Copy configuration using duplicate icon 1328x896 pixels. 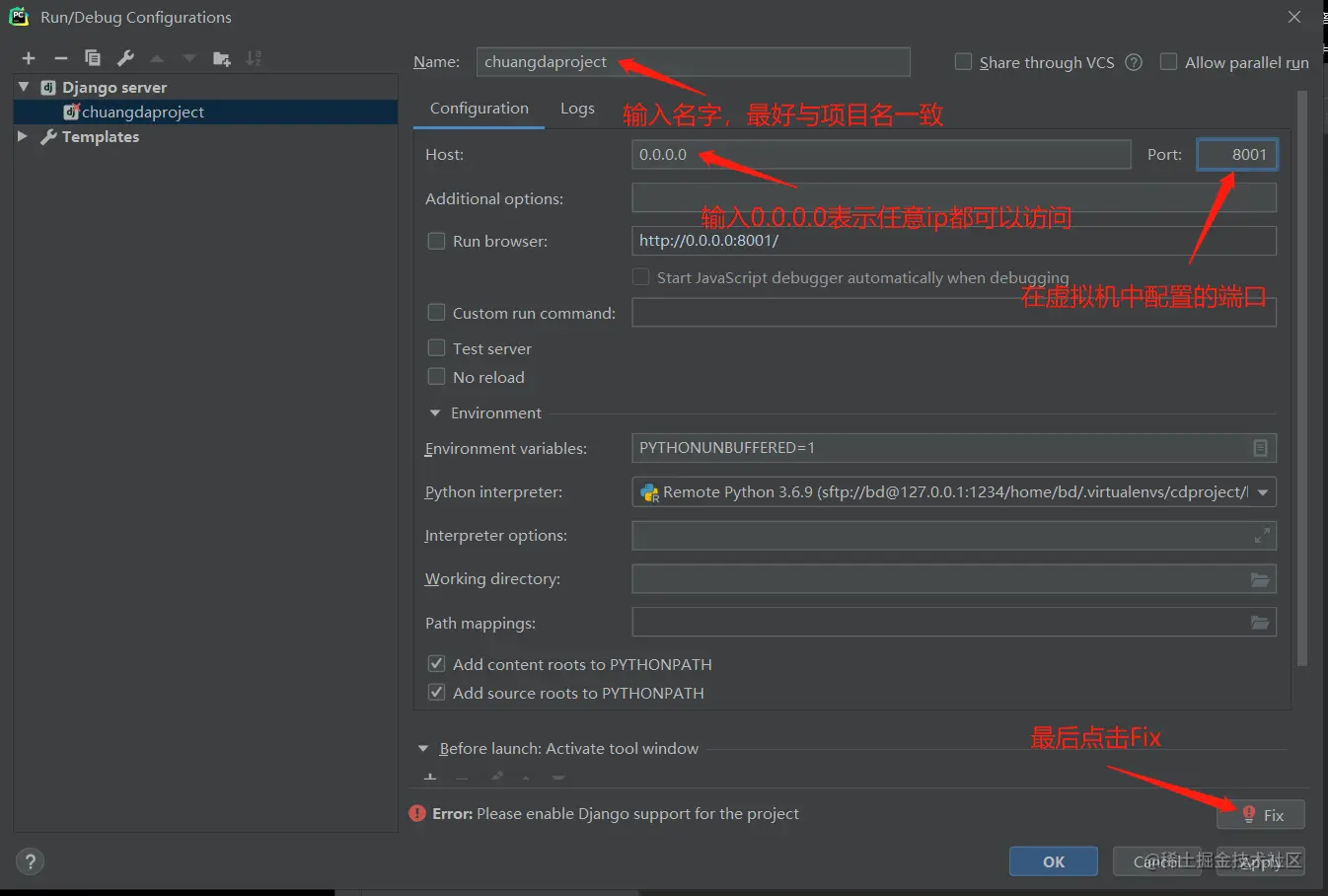[93, 58]
